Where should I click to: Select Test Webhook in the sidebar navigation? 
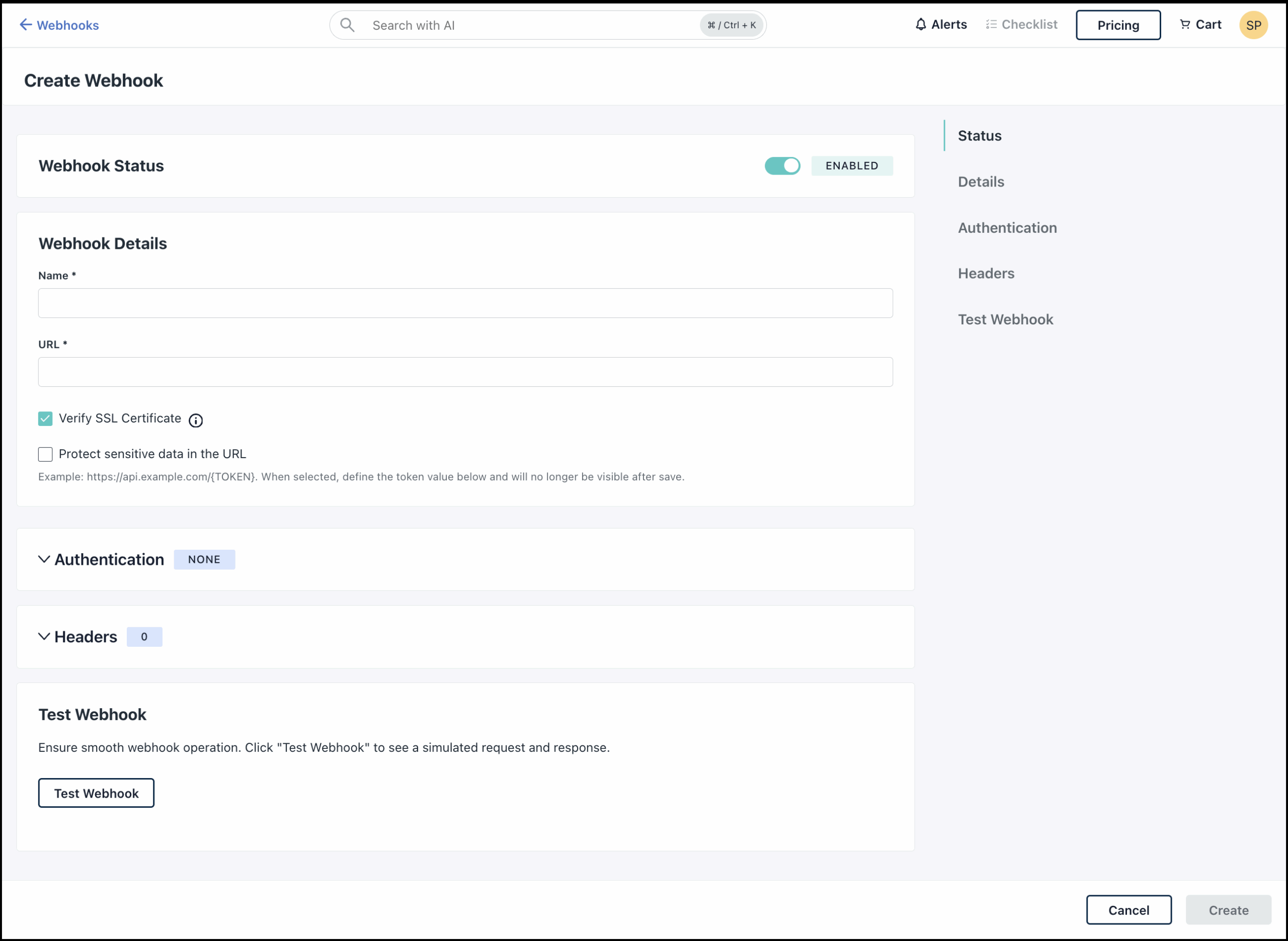pyautogui.click(x=1005, y=319)
